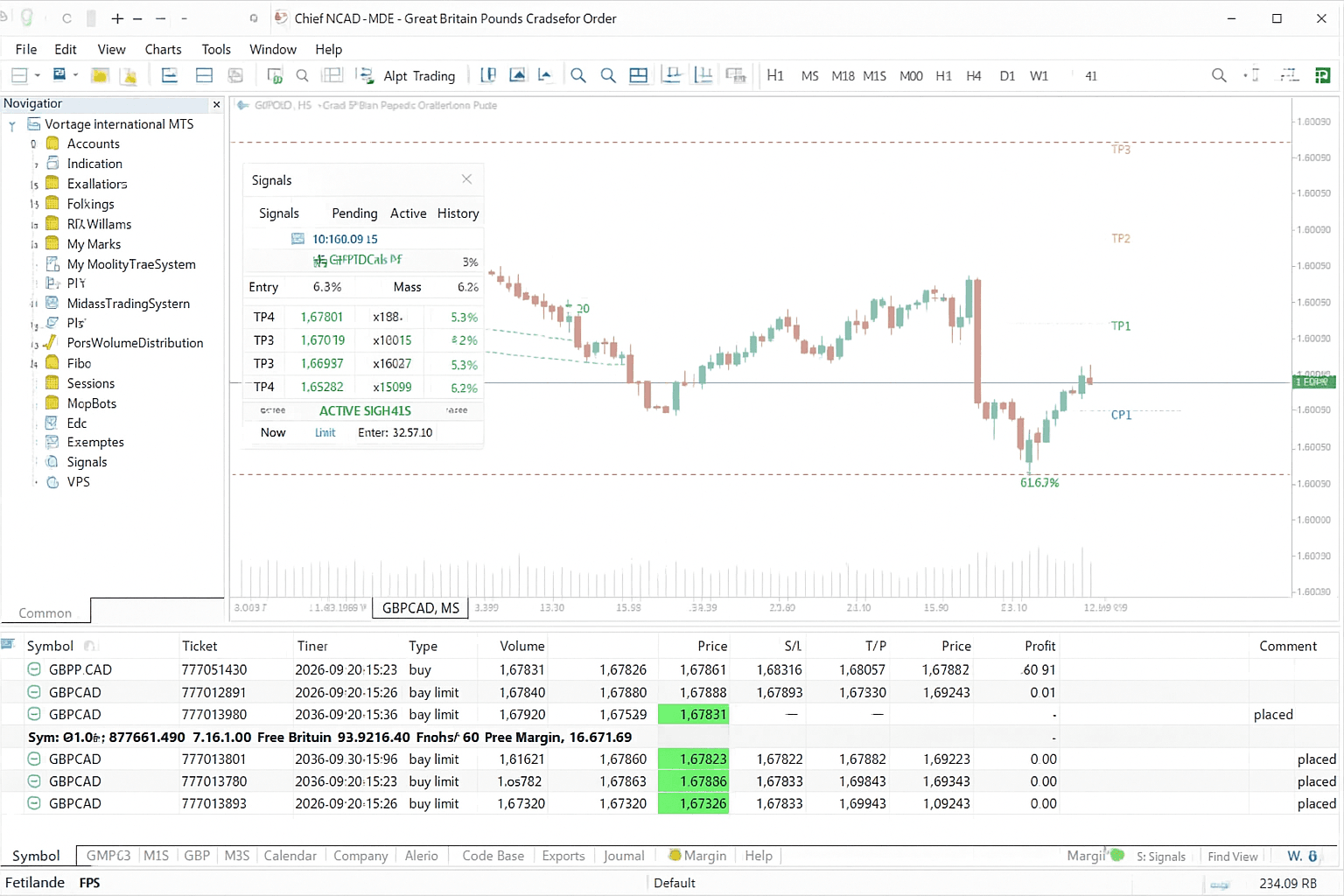Expand the Folxings tree node
This screenshot has width=1344, height=896.
pos(34,205)
